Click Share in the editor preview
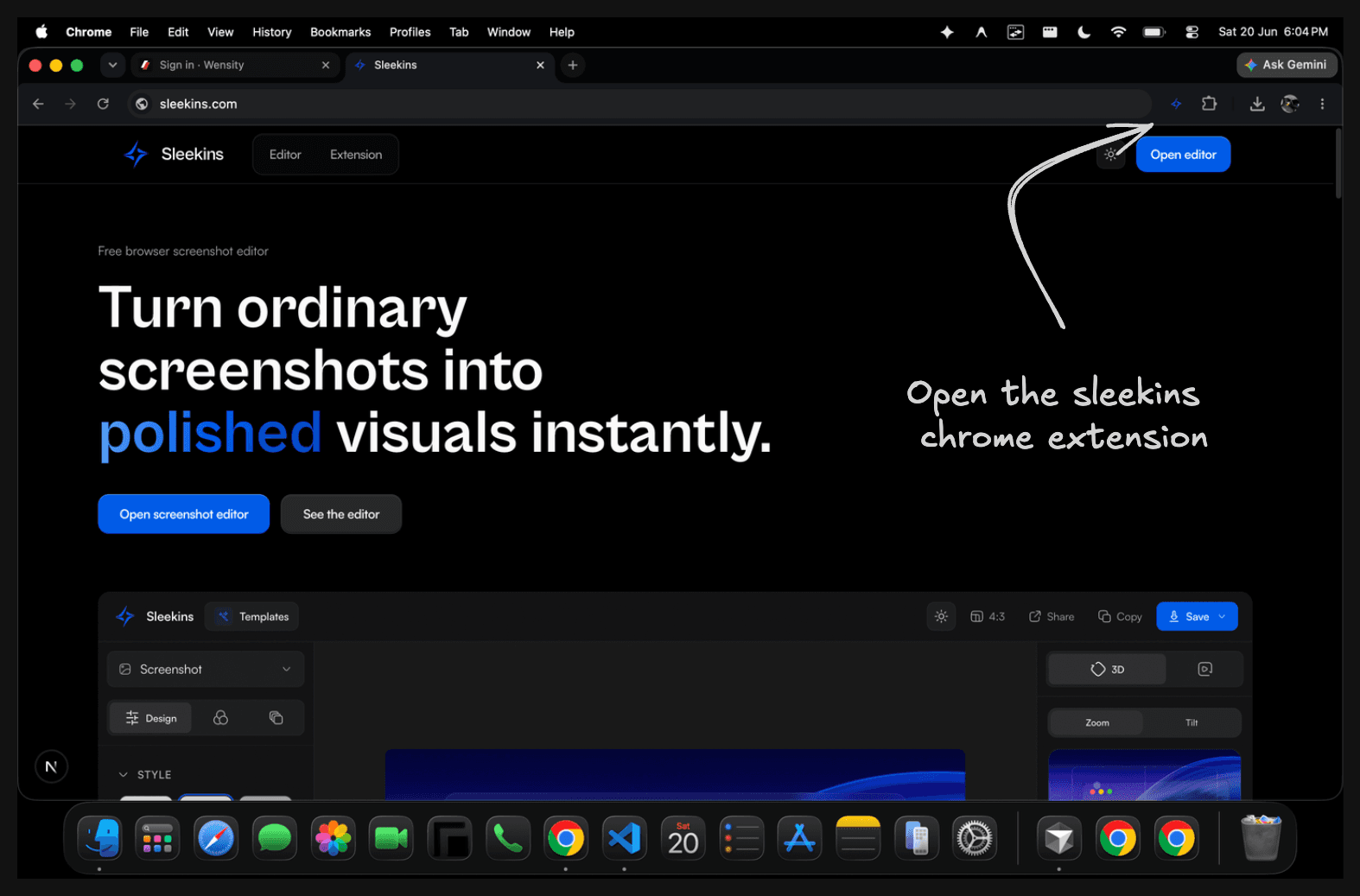 coord(1052,616)
